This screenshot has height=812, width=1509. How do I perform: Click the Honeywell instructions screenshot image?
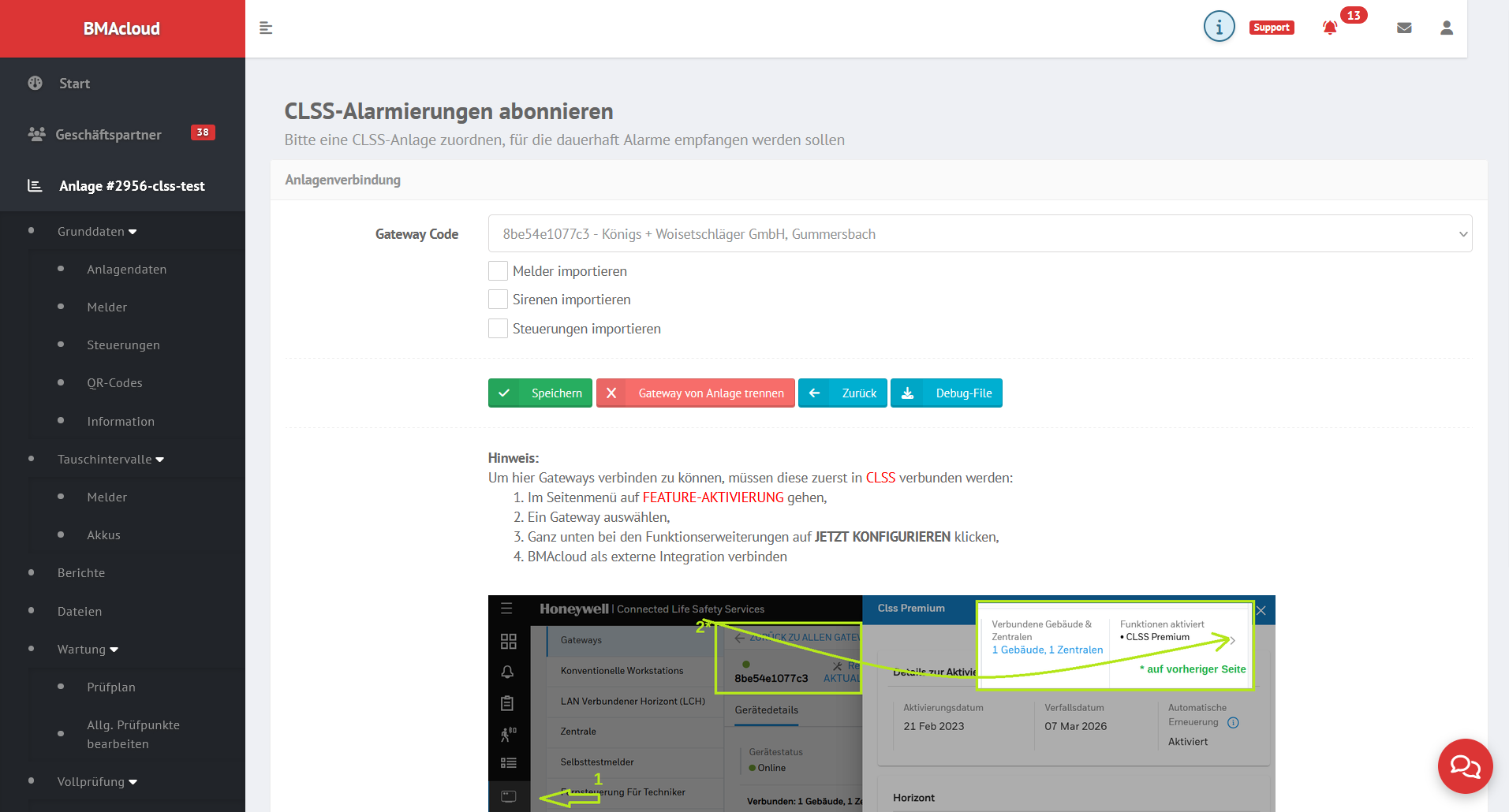click(x=881, y=703)
